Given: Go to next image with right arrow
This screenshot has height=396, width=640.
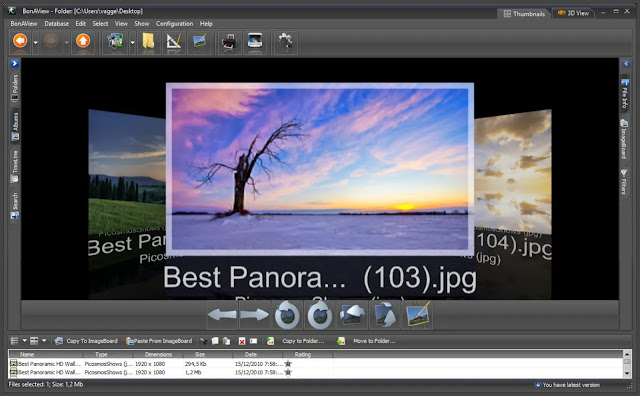Looking at the screenshot, I should [254, 315].
